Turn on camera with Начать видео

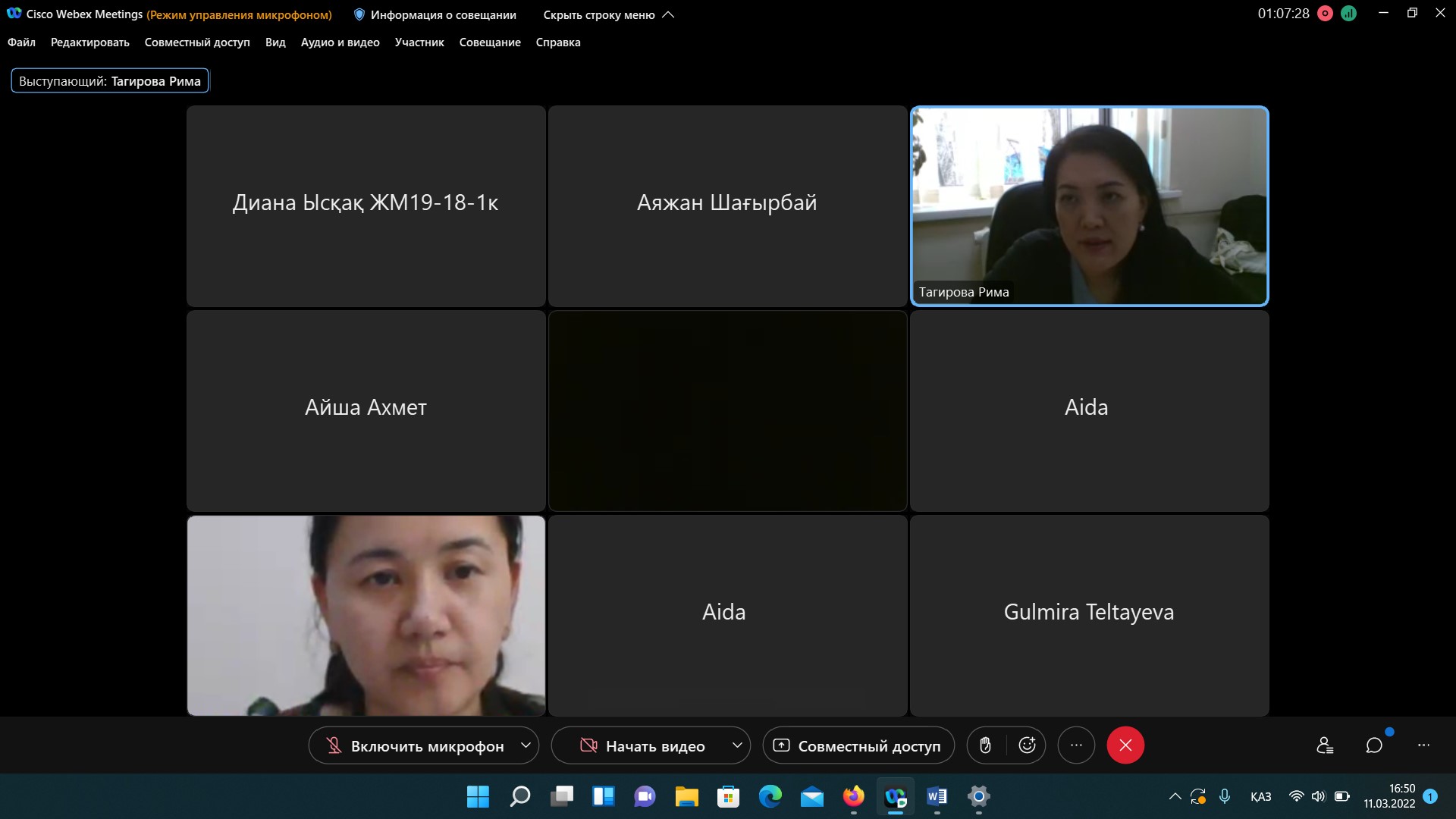[x=642, y=746]
